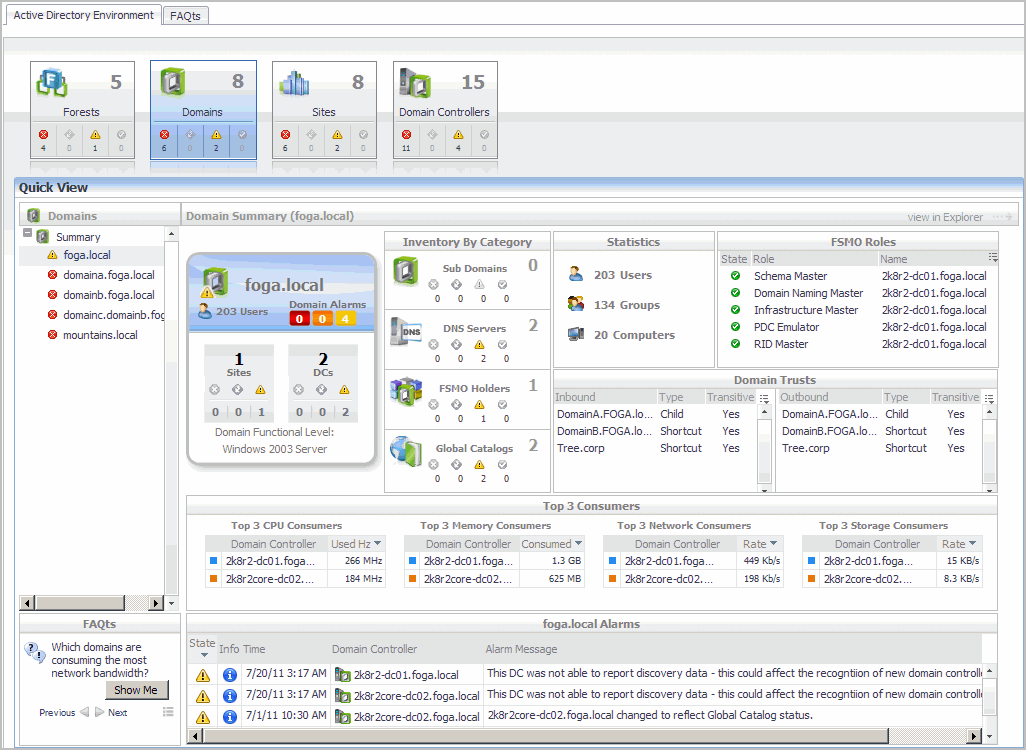
Task: Click the Infrastructure Master role row
Action: [x=858, y=310]
